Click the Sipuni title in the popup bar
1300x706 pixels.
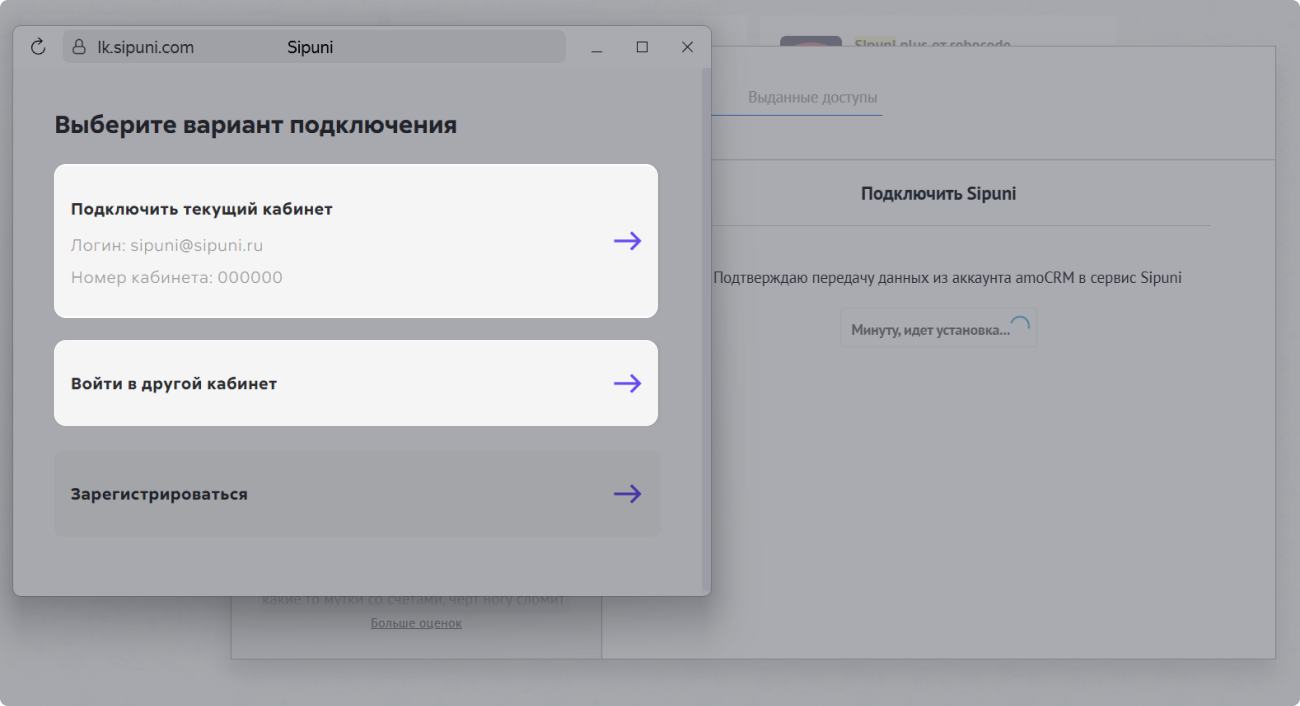(x=310, y=47)
